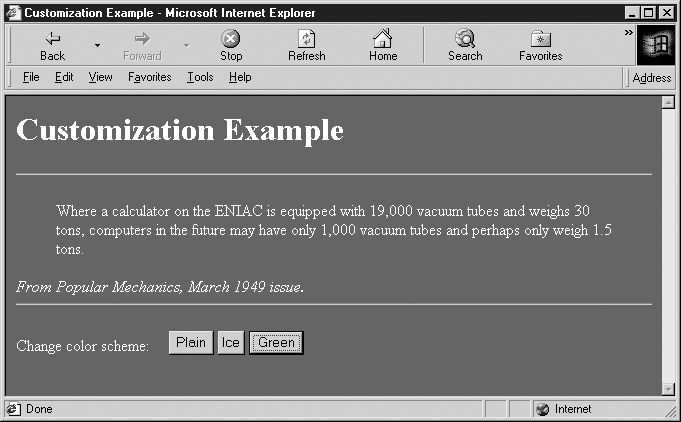The width and height of the screenshot is (681, 422).
Task: Expand the Forward history dropdown arrow
Action: point(186,45)
